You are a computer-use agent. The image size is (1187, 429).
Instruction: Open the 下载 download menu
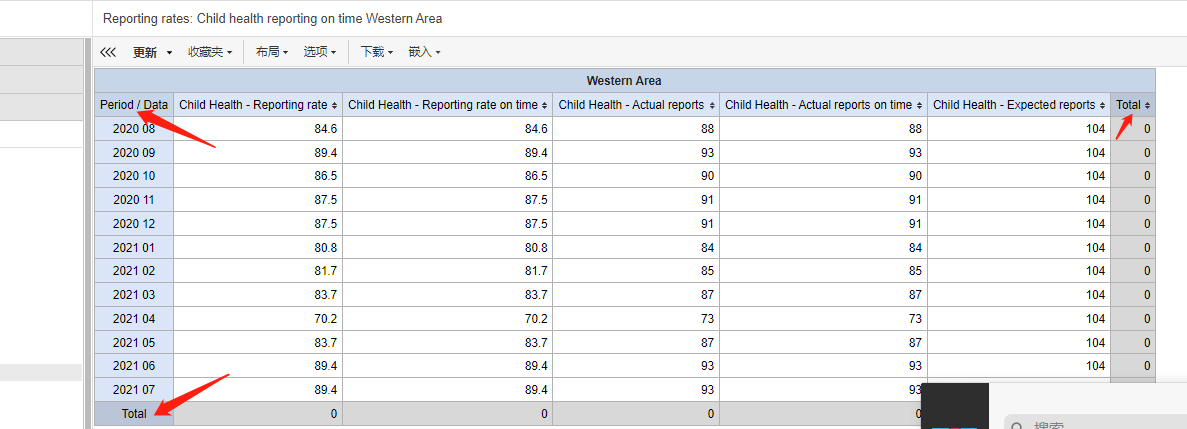tap(376, 52)
